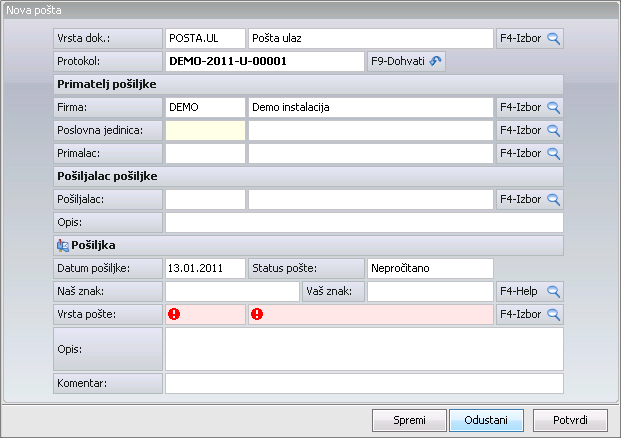The height and width of the screenshot is (438, 621).
Task: Focus the Vrsta pošte code field with error
Action: point(205,314)
